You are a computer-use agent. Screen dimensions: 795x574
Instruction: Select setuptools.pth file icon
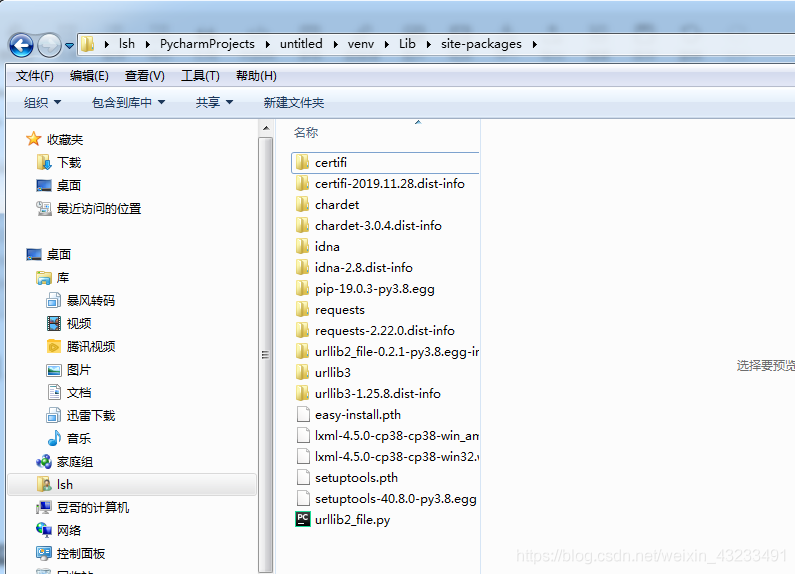[x=303, y=478]
